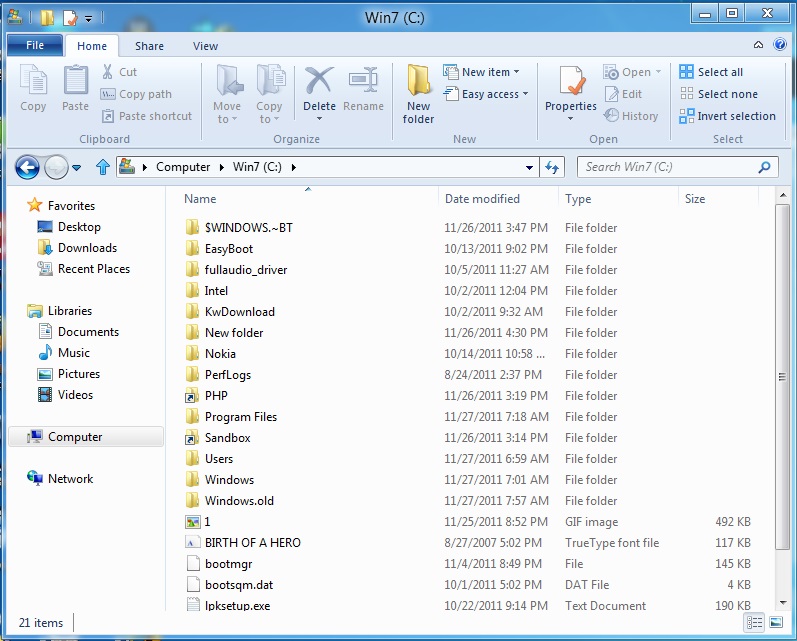This screenshot has width=797, height=641.
Task: Open the File menu tab
Action: pyautogui.click(x=35, y=45)
